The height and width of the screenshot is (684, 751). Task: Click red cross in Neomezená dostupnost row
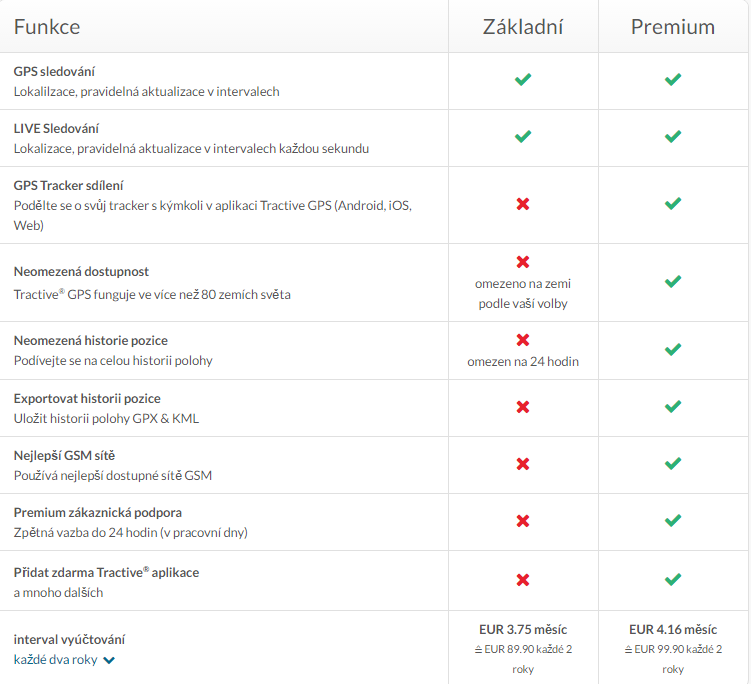tap(522, 262)
